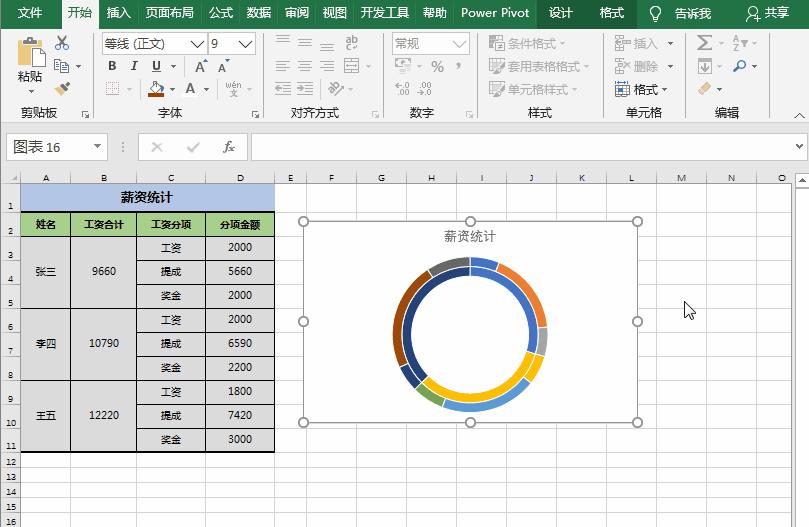This screenshot has width=809, height=527.
Task: Click chart title 薪资统计
Action: (470, 236)
